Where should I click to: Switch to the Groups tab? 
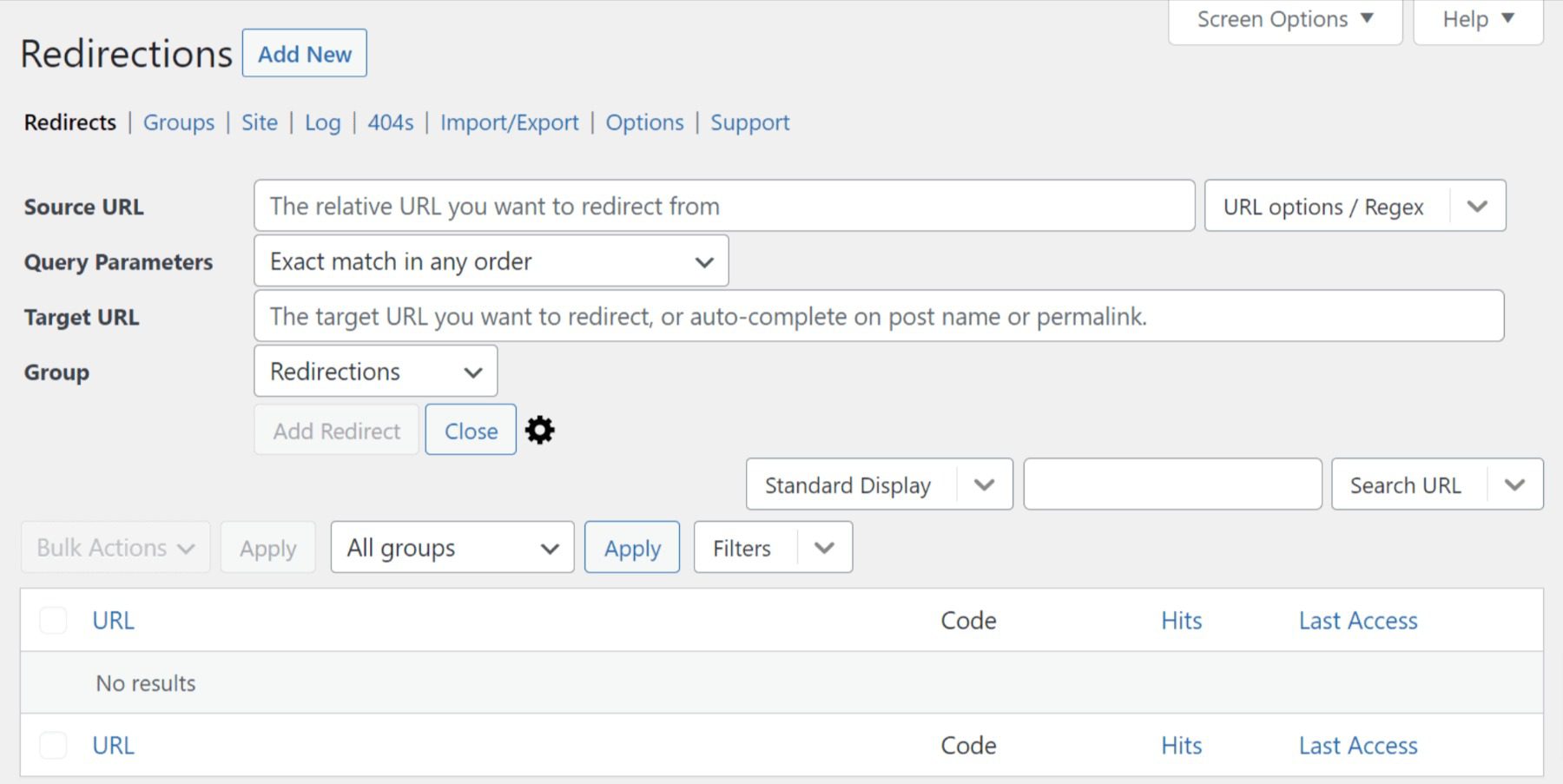(179, 122)
